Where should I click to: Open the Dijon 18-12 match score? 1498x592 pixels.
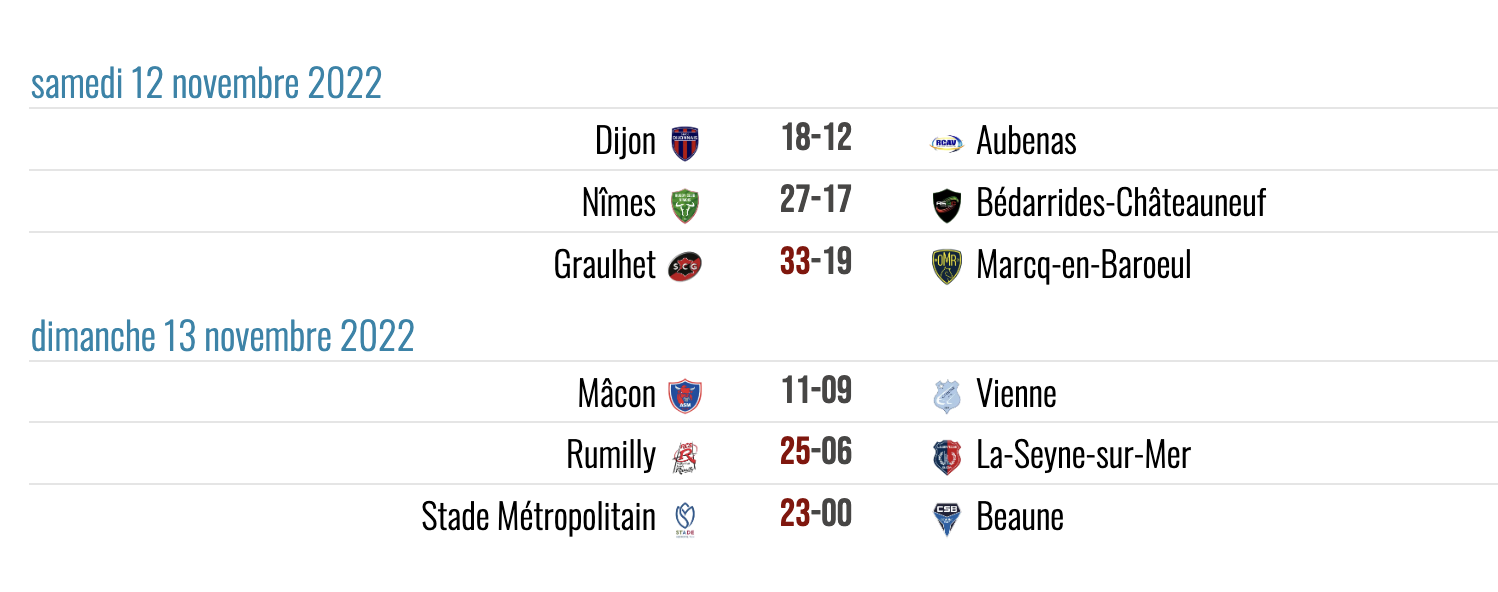coord(816,138)
